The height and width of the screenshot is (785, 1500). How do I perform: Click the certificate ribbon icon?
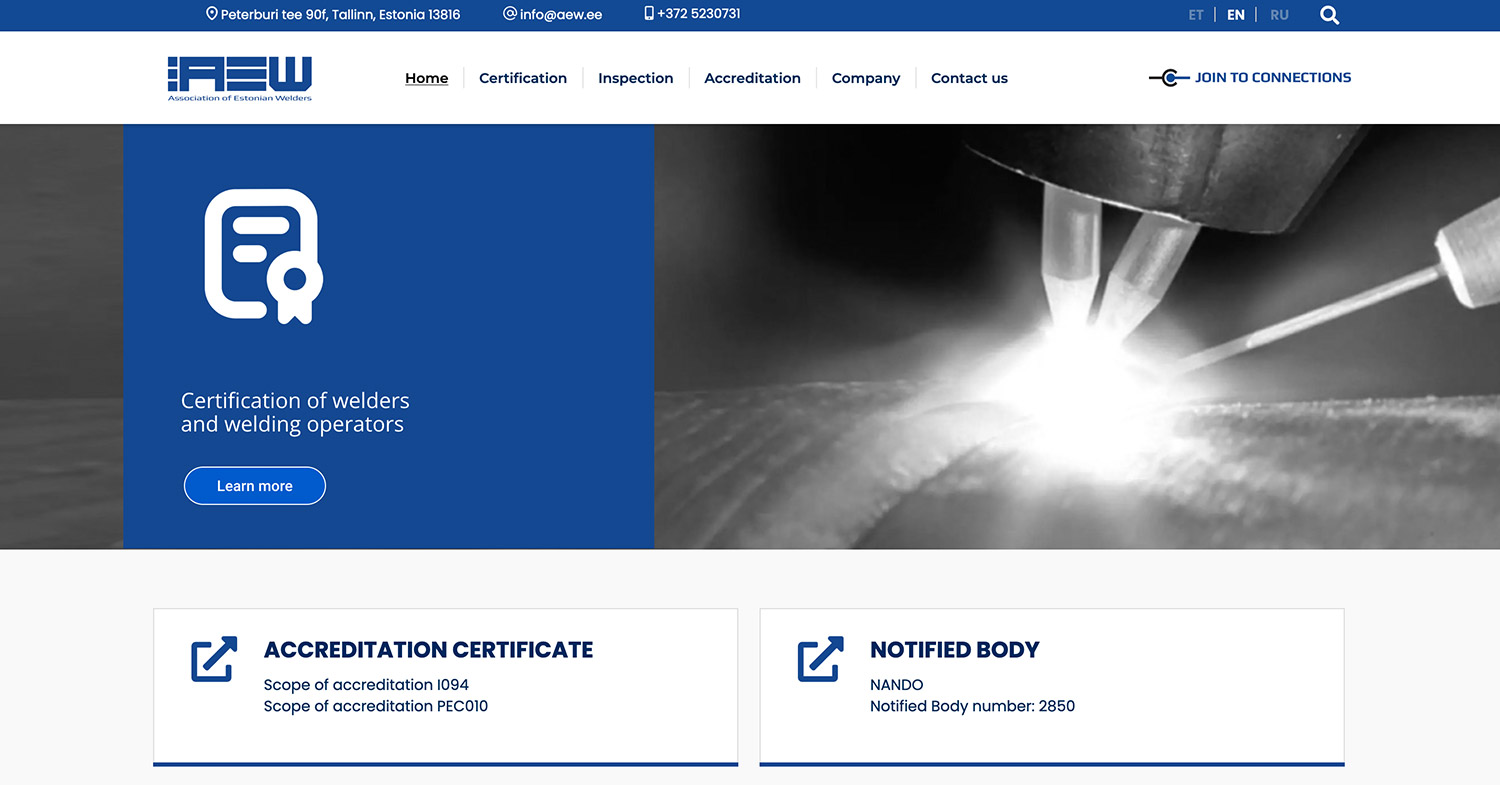click(264, 256)
